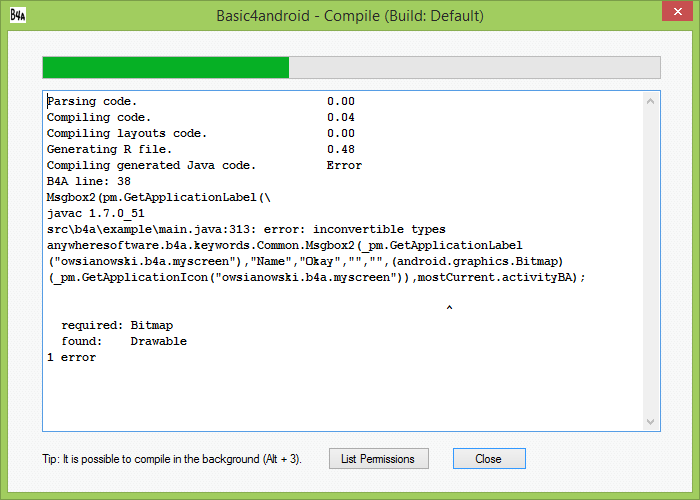The width and height of the screenshot is (700, 500).
Task: Click the 'B4A line: 38' text
Action: 88,181
